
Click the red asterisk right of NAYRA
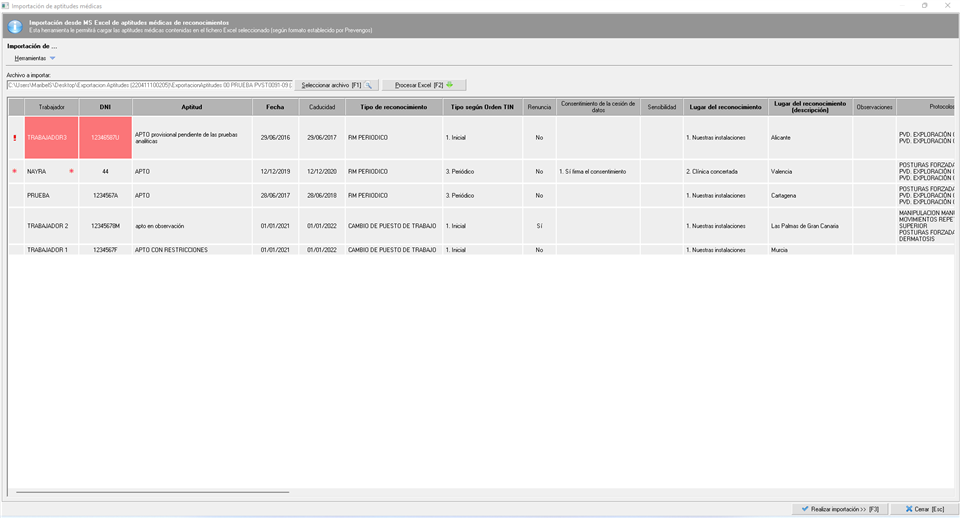(71, 171)
